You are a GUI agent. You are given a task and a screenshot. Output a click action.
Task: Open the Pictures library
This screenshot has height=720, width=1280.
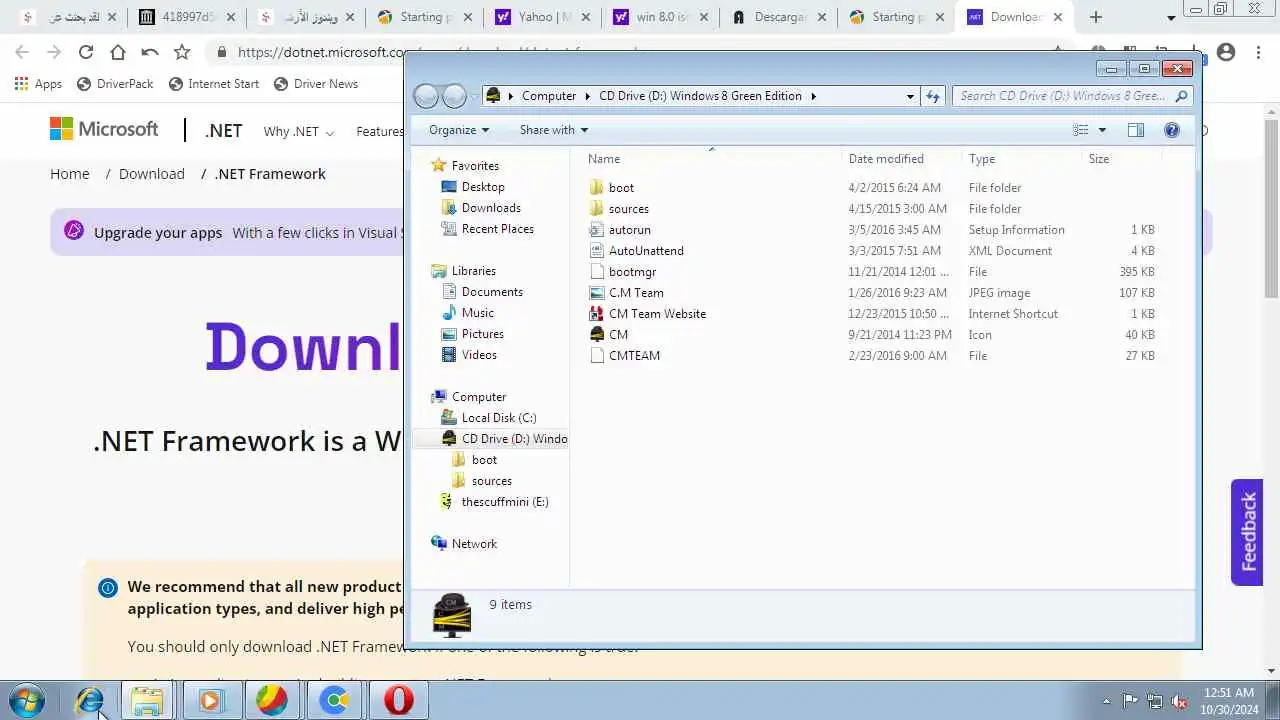pyautogui.click(x=482, y=334)
